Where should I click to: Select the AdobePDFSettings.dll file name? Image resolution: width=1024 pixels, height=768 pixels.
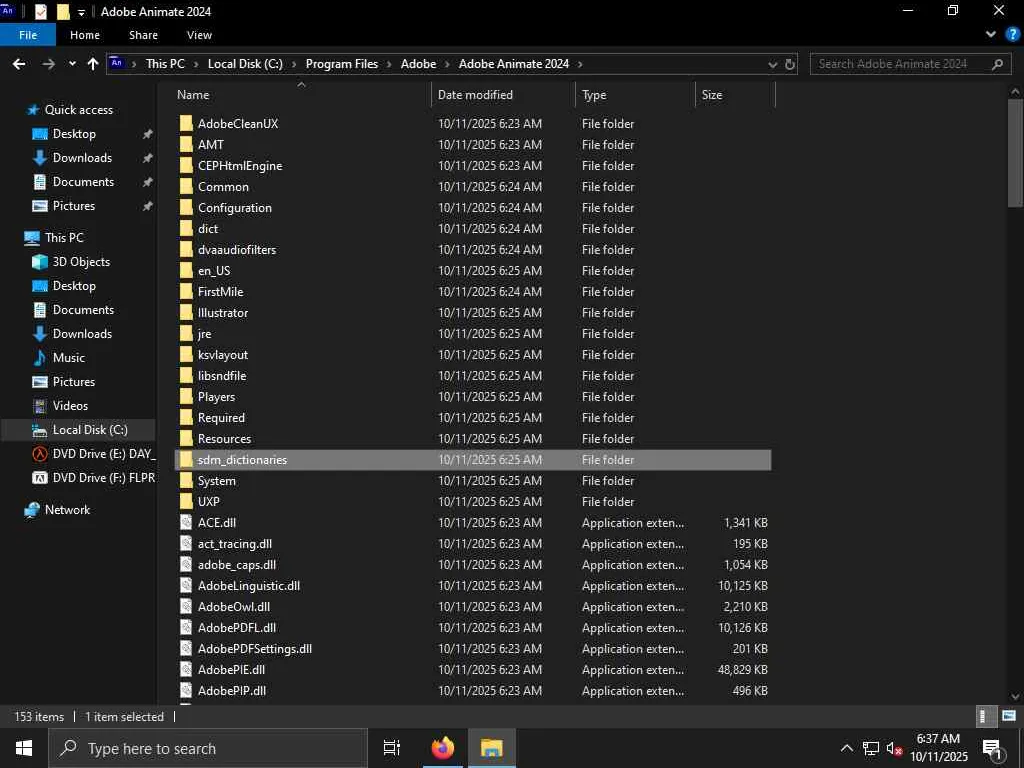coord(255,648)
